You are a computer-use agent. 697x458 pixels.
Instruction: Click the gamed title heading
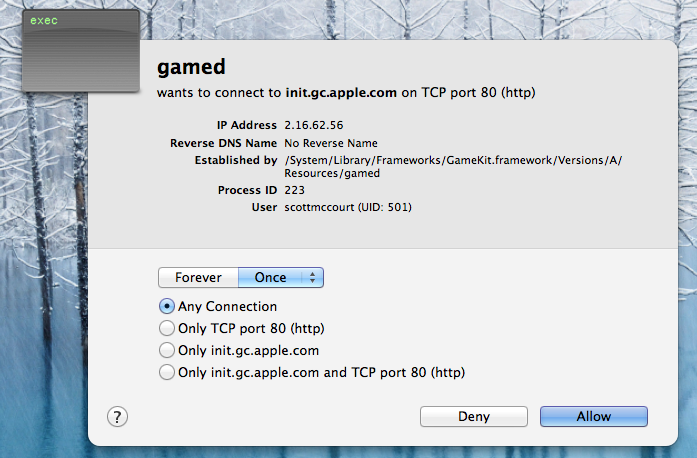point(191,67)
